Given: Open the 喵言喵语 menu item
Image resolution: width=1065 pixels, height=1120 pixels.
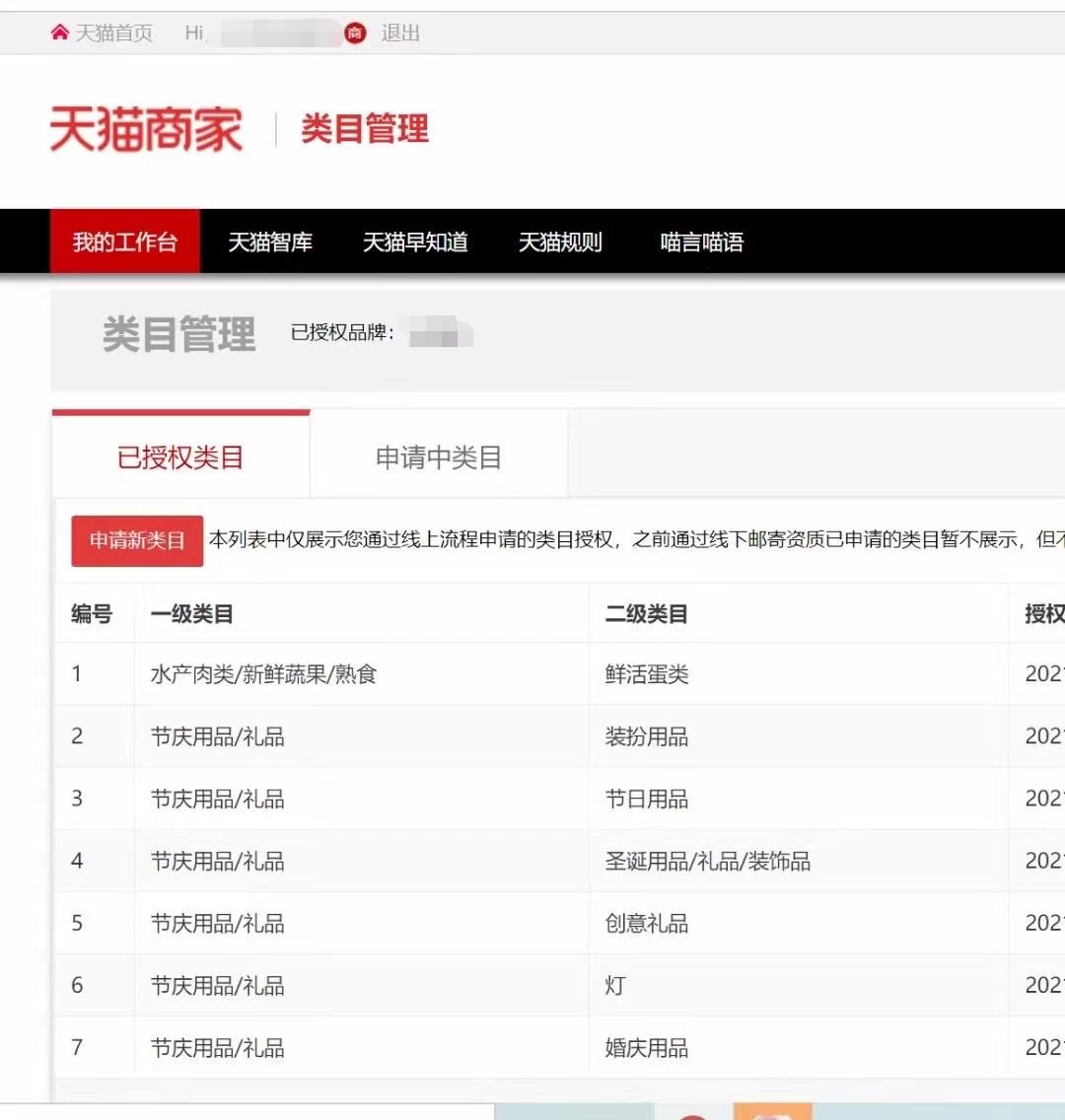Looking at the screenshot, I should pyautogui.click(x=701, y=243).
